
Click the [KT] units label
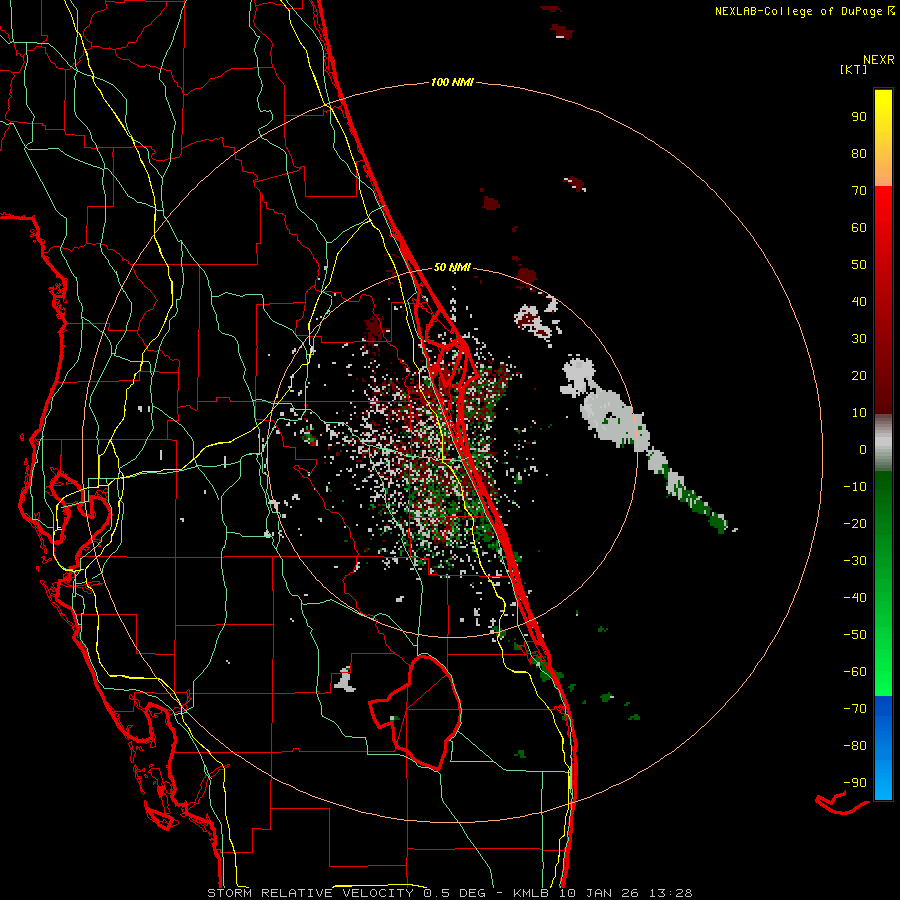tap(854, 69)
